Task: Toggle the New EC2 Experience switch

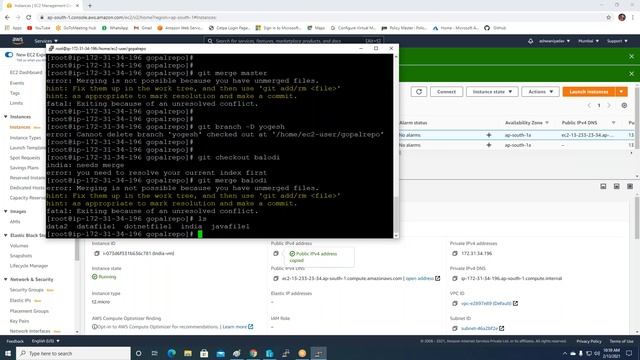Action: pos(9,55)
